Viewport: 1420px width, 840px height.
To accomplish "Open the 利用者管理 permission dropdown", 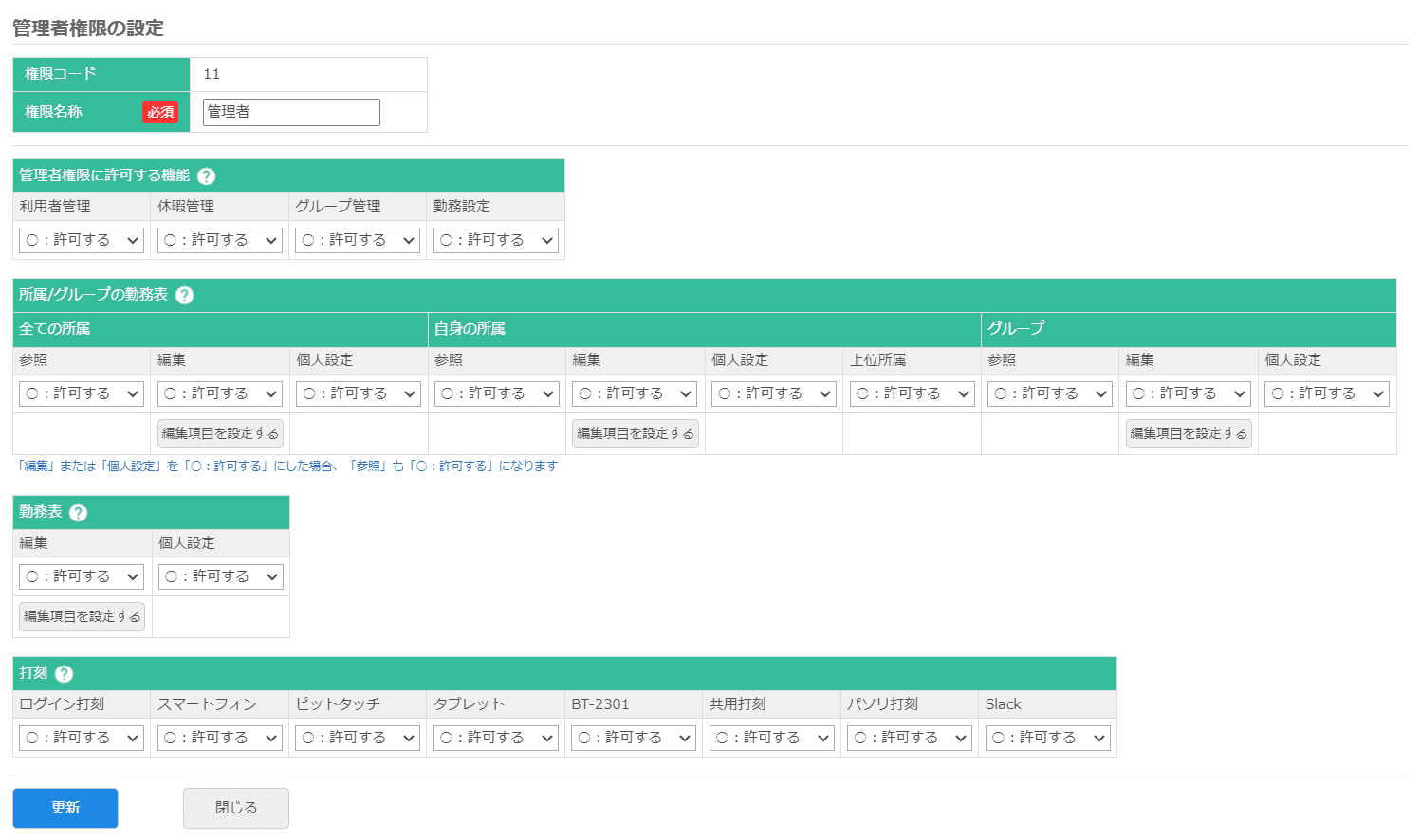I will pyautogui.click(x=82, y=240).
